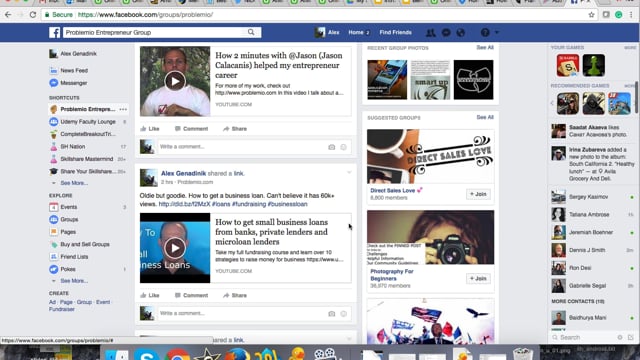Screen dimensions: 640x360
Task: Click chat Search field
Action: 583,337
